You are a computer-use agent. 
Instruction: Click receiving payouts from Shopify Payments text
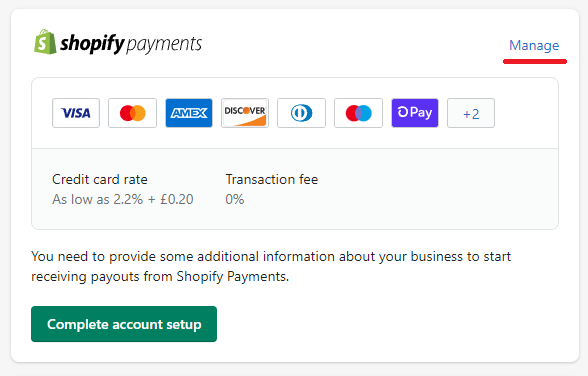pos(160,277)
